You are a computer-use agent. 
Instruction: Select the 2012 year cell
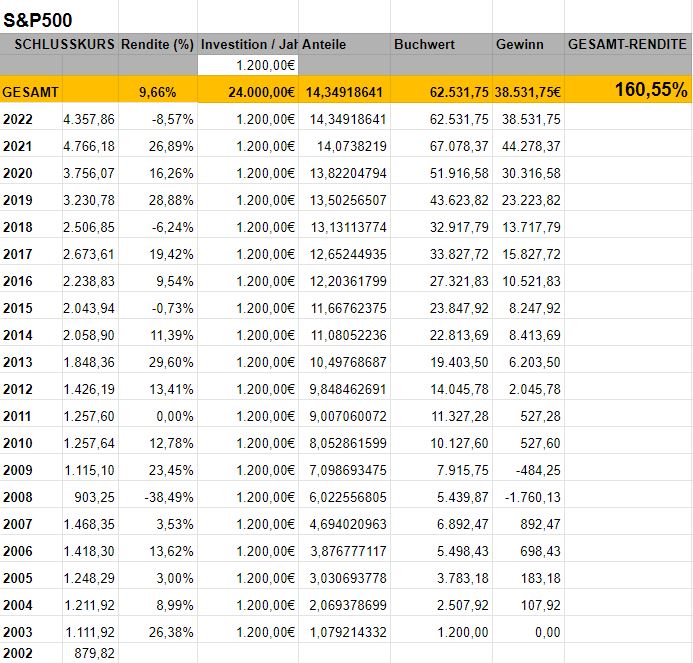tap(18, 389)
